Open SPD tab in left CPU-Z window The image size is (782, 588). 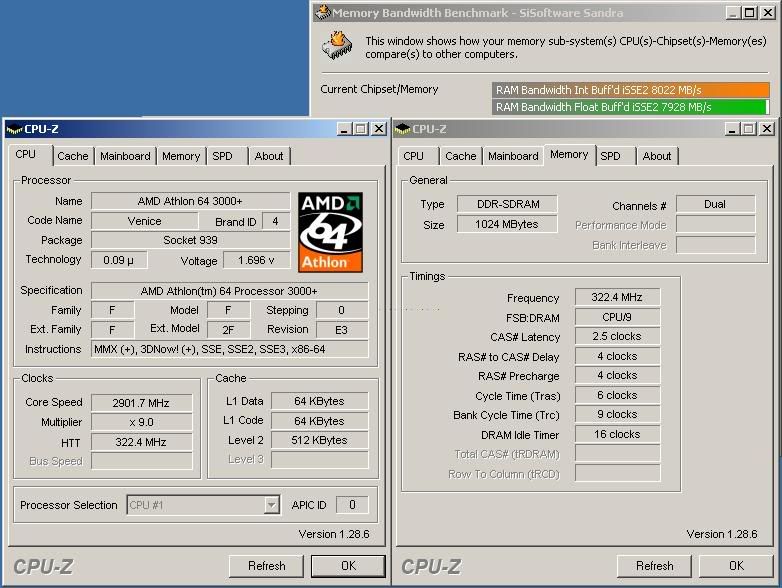tap(222, 156)
